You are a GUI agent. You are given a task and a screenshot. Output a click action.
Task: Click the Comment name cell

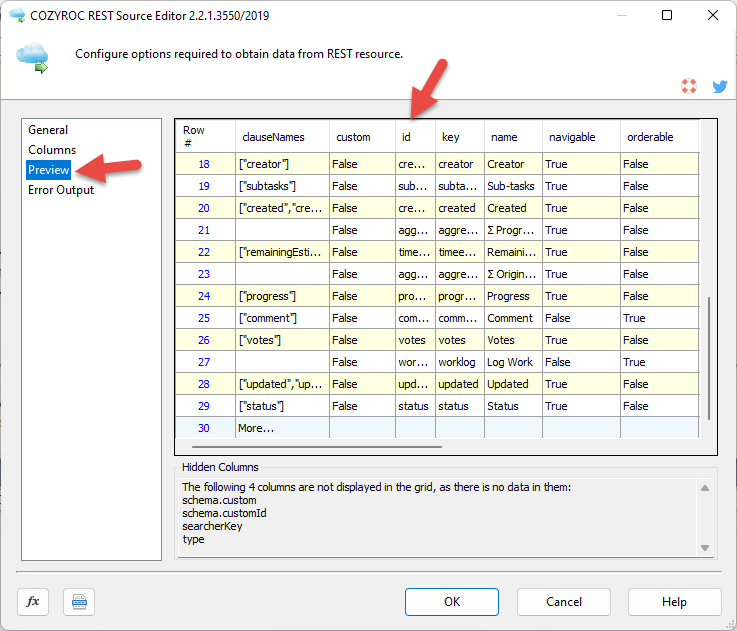pos(513,318)
